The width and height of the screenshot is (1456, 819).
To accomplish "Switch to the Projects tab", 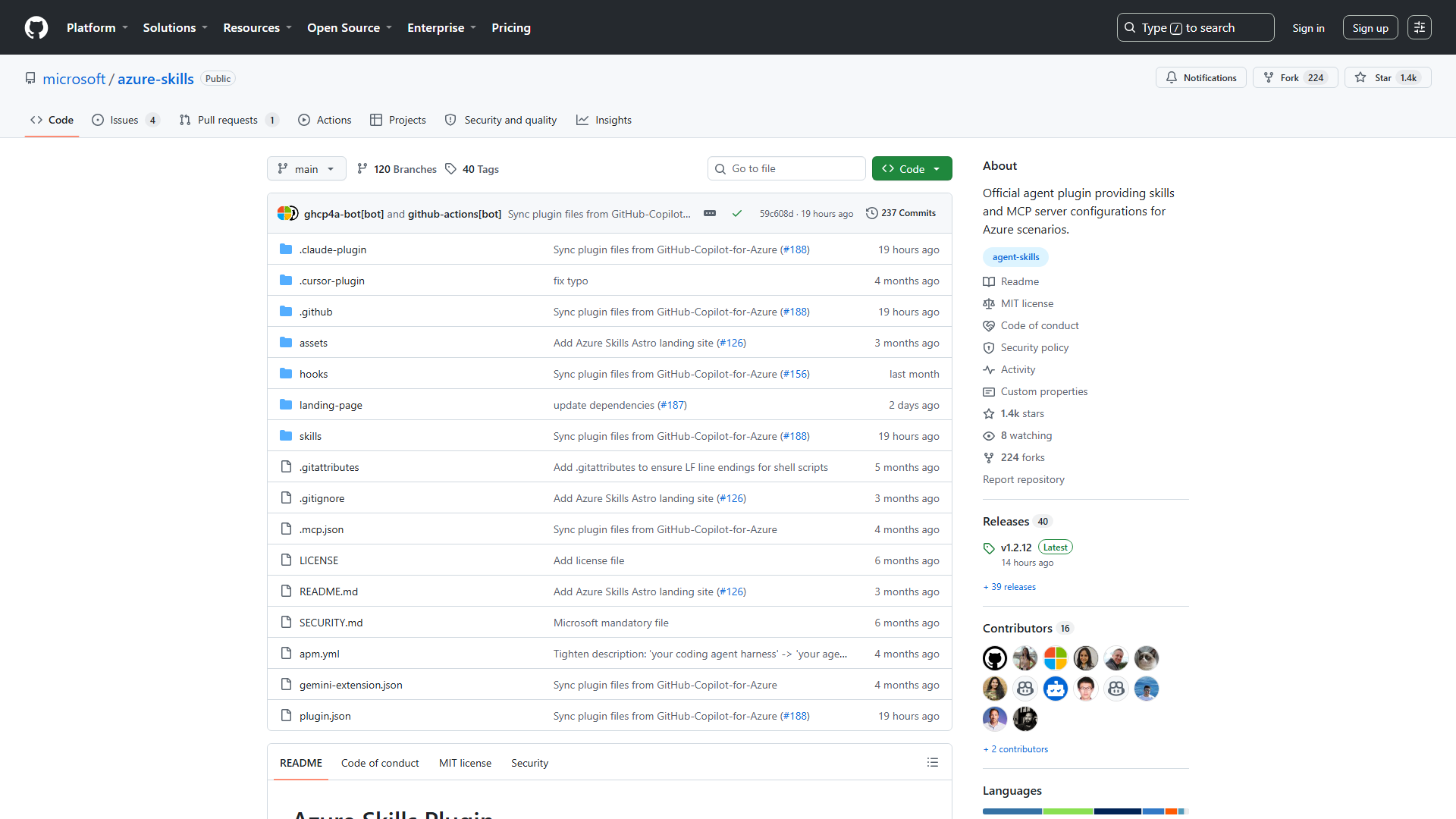I will click(x=398, y=120).
